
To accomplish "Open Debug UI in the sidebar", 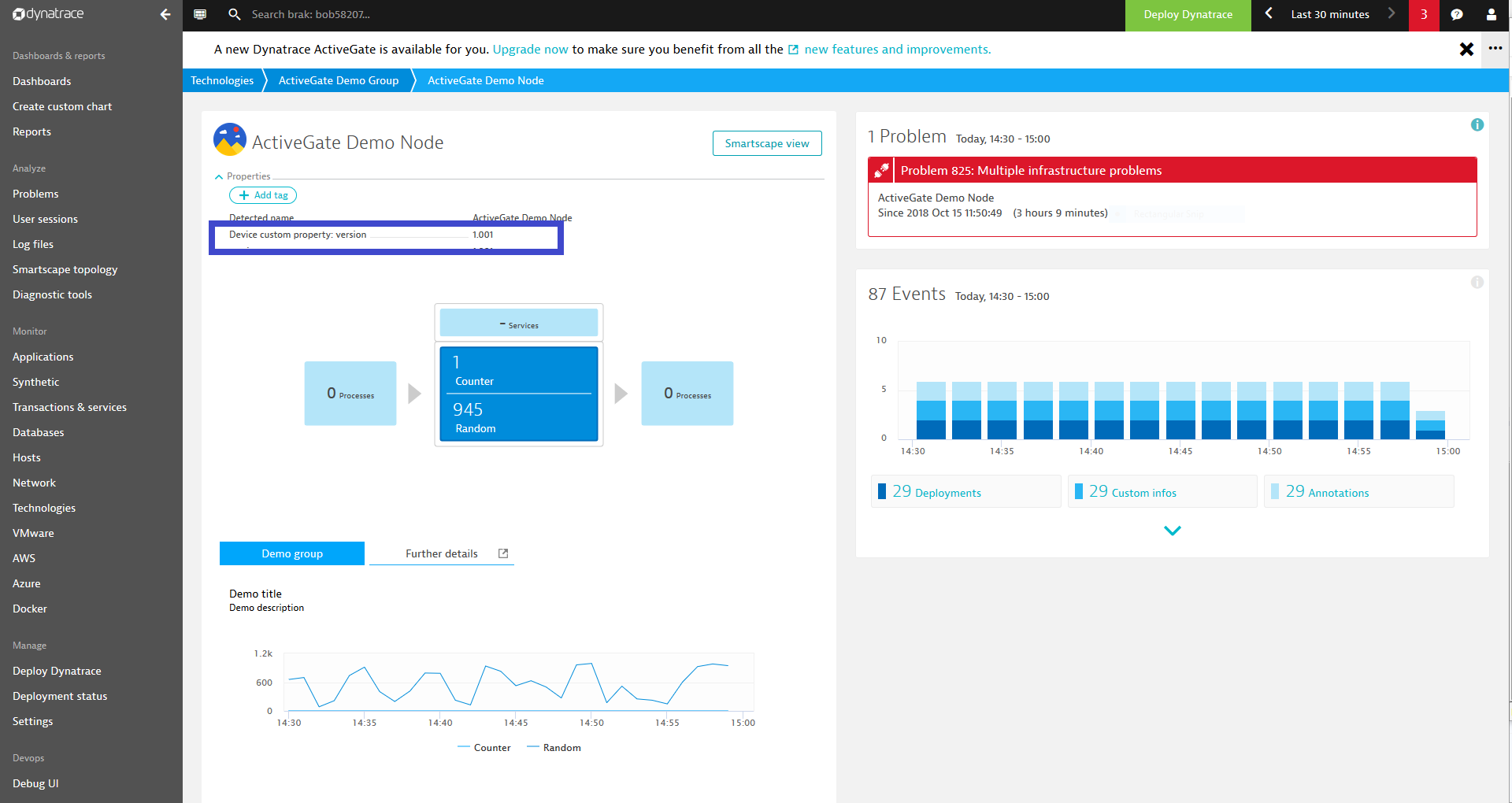I will [x=35, y=783].
